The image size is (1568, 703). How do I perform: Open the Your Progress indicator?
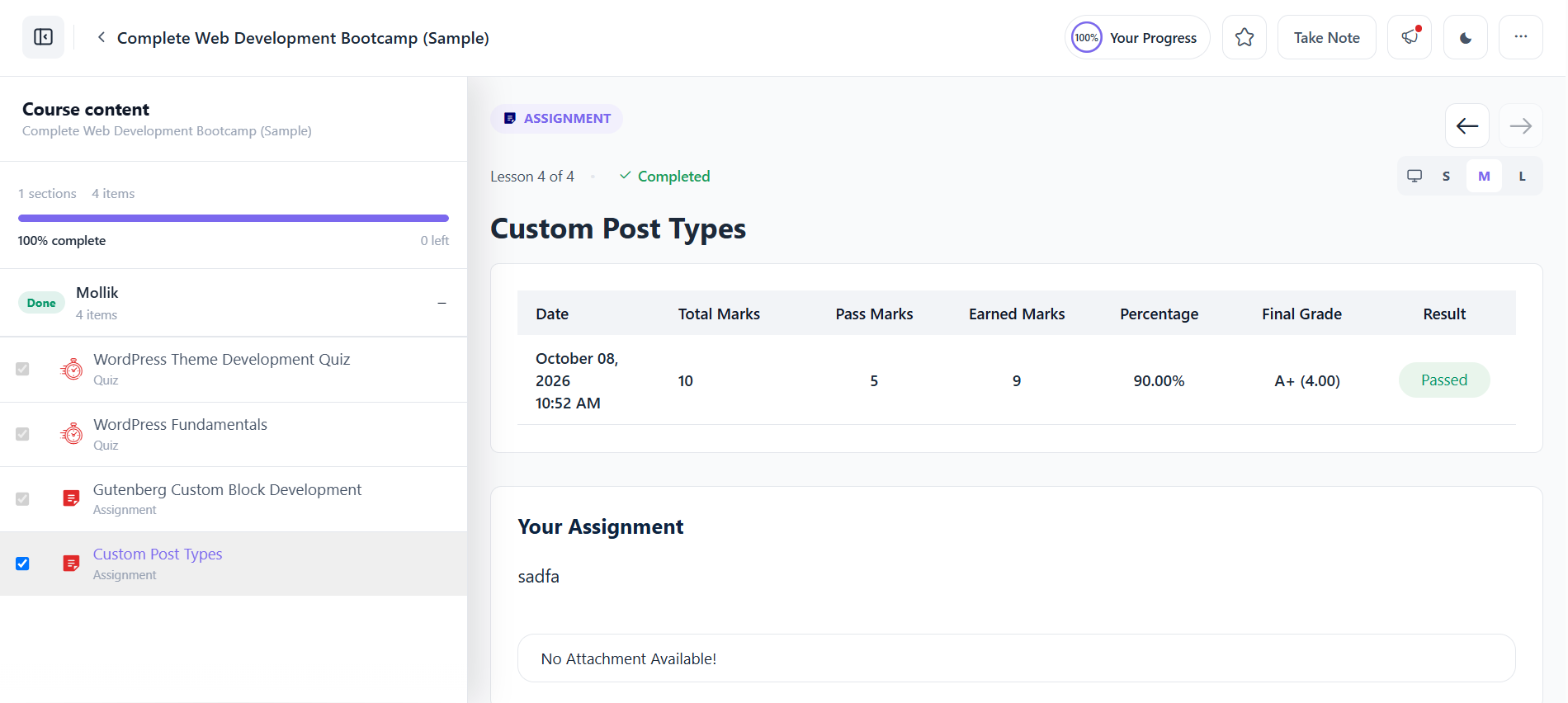(x=1137, y=37)
